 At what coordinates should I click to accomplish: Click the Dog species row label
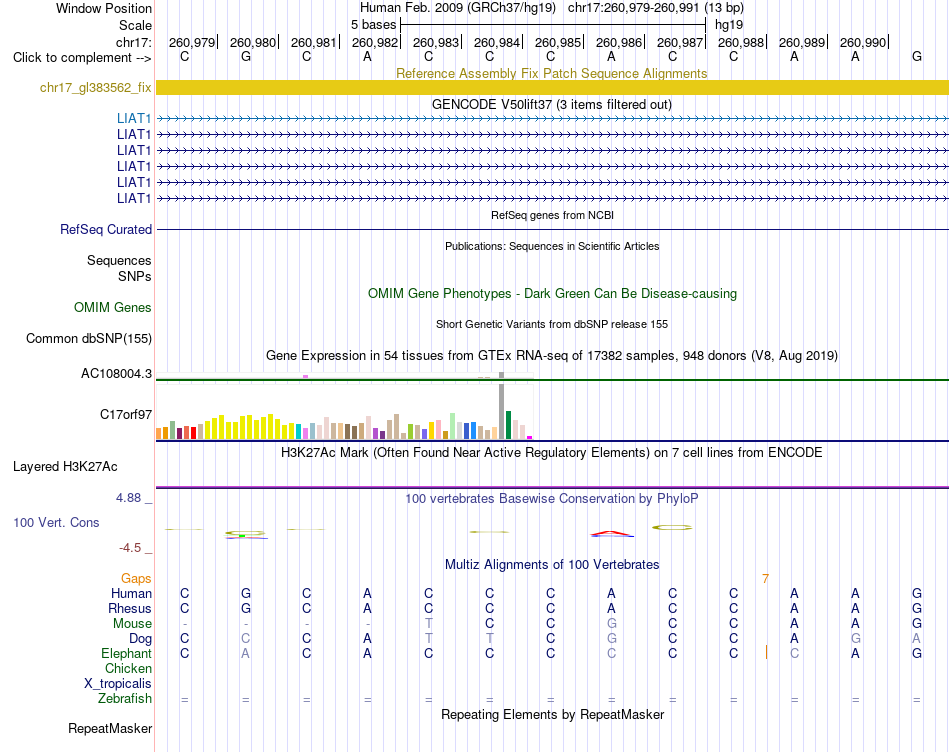pos(141,639)
